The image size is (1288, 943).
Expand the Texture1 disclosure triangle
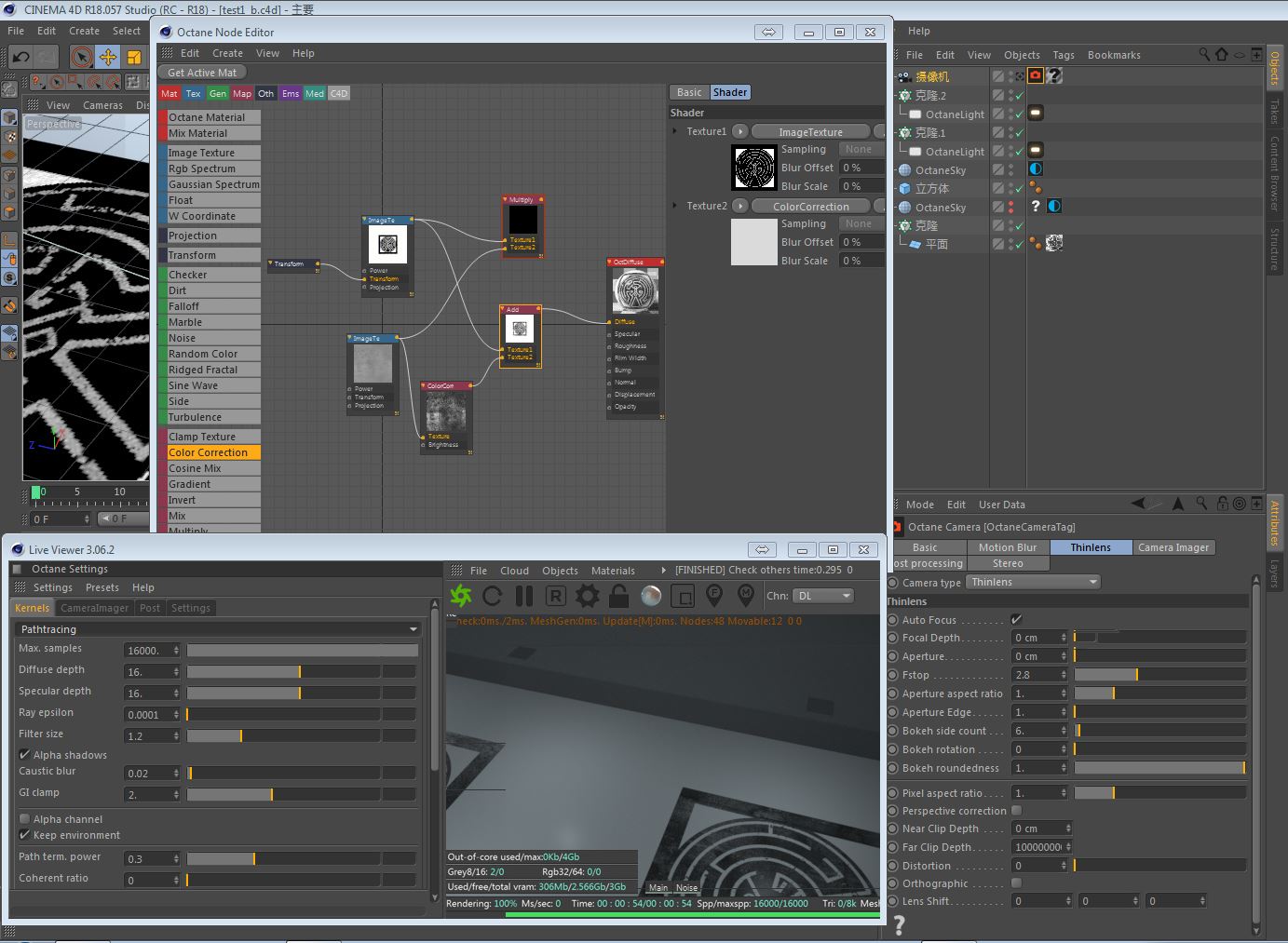coord(675,131)
